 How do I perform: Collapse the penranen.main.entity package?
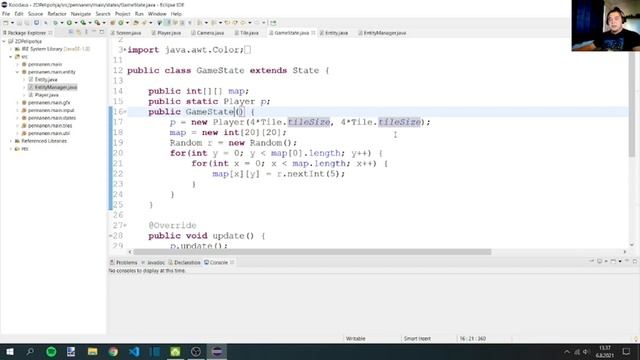pos(18,72)
